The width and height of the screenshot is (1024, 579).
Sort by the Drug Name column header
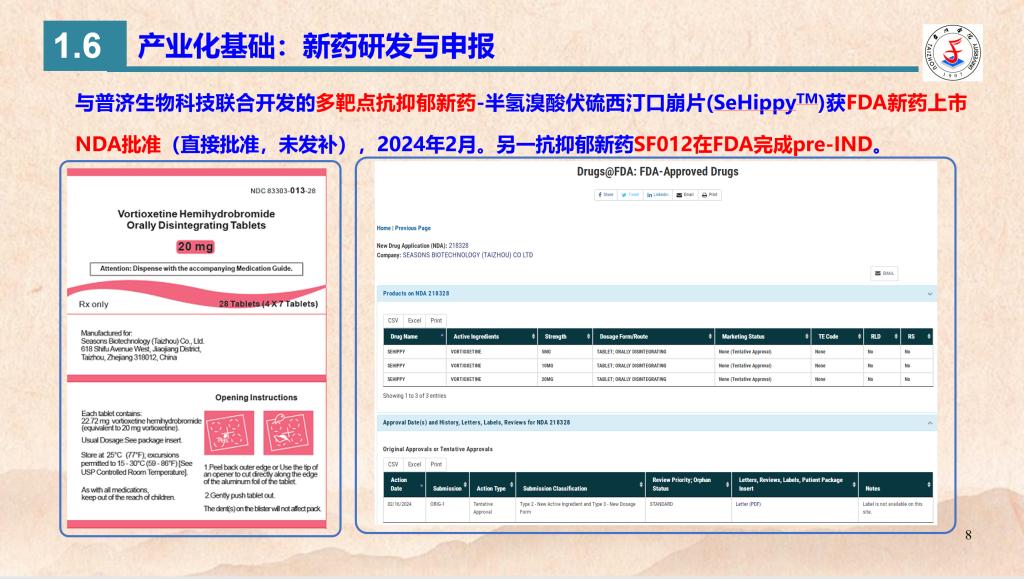point(415,337)
